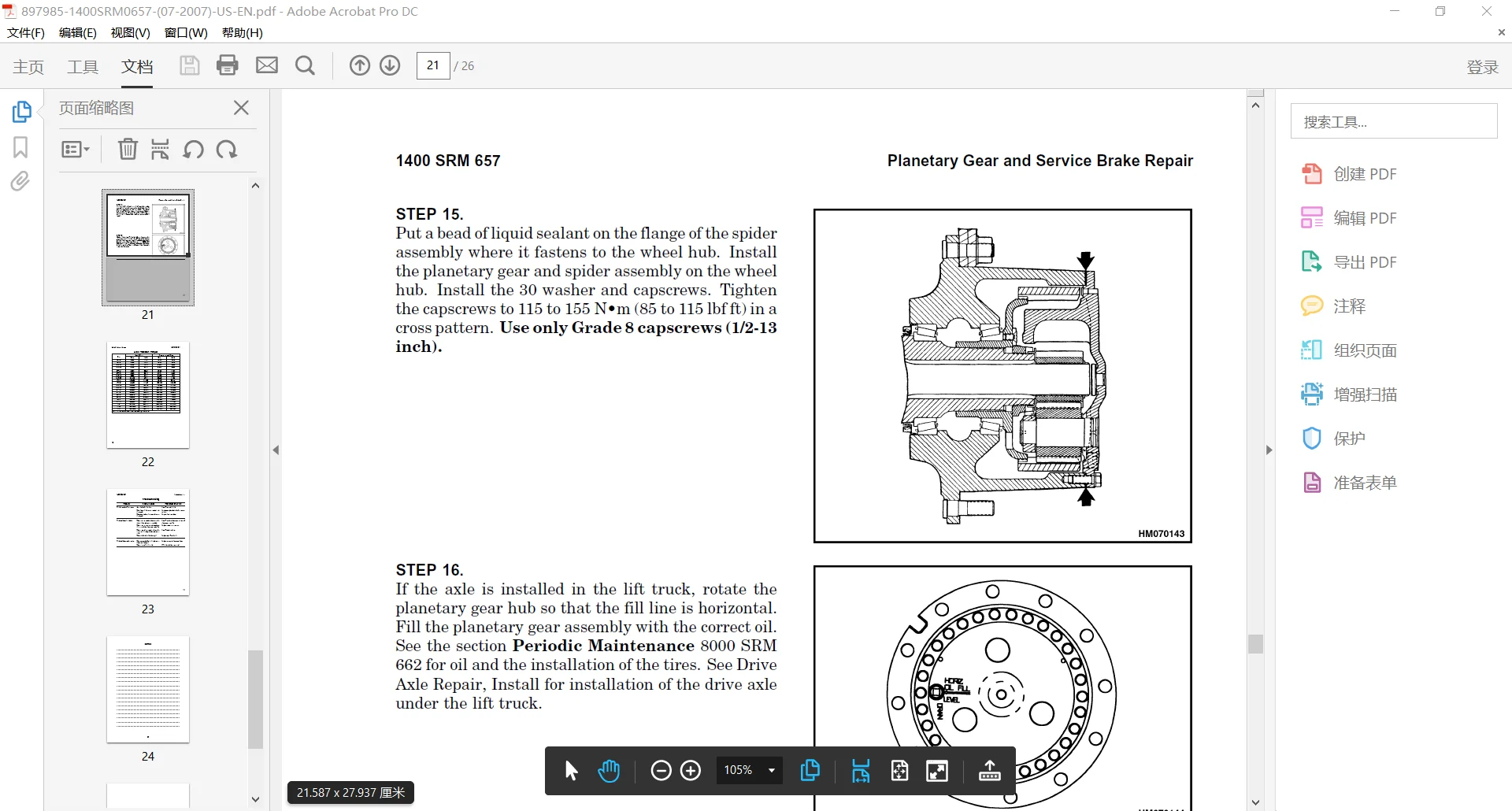The height and width of the screenshot is (811, 1512).
Task: Click the page display copy icon in floating toolbar
Action: (810, 771)
